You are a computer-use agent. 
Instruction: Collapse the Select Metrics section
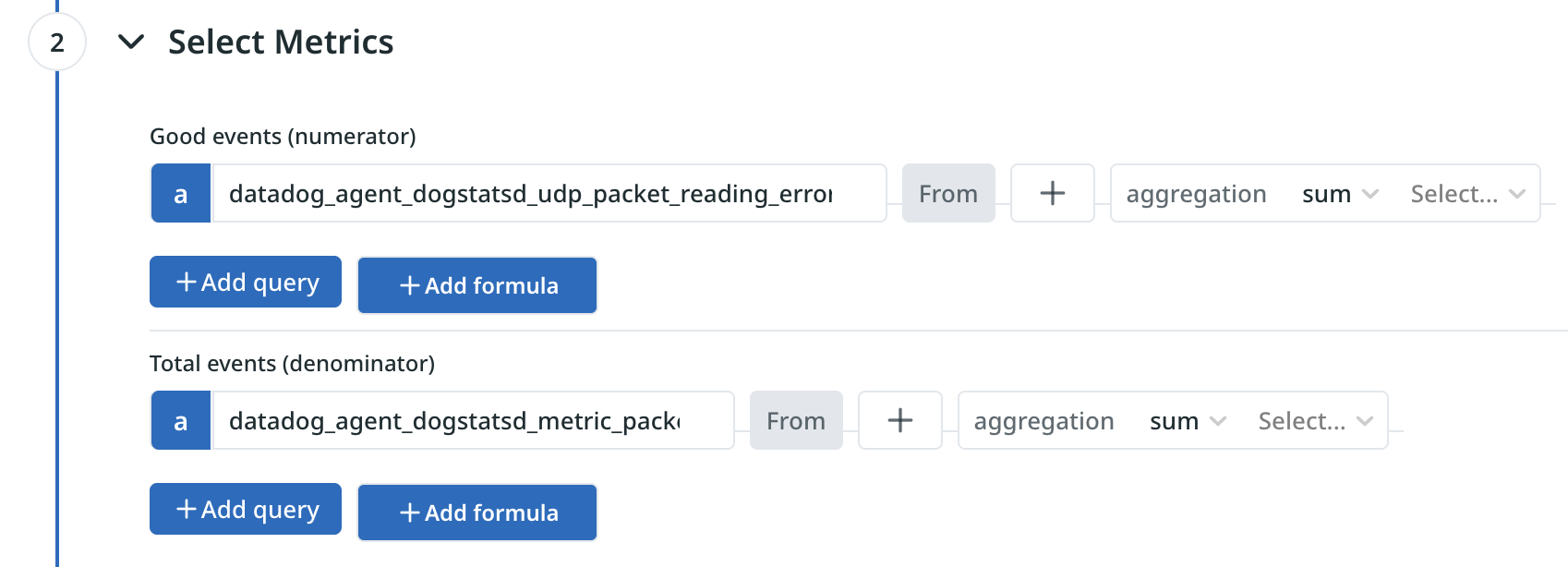(132, 42)
